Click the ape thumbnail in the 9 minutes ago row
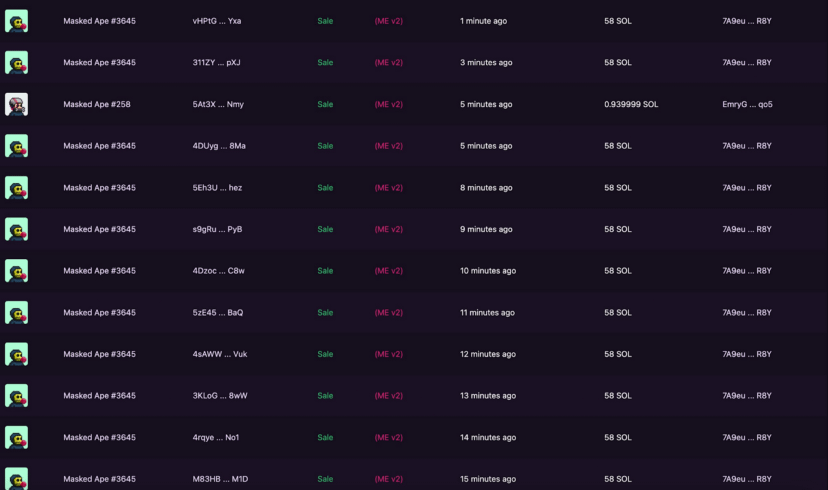The height and width of the screenshot is (490, 828). pyautogui.click(x=16, y=229)
